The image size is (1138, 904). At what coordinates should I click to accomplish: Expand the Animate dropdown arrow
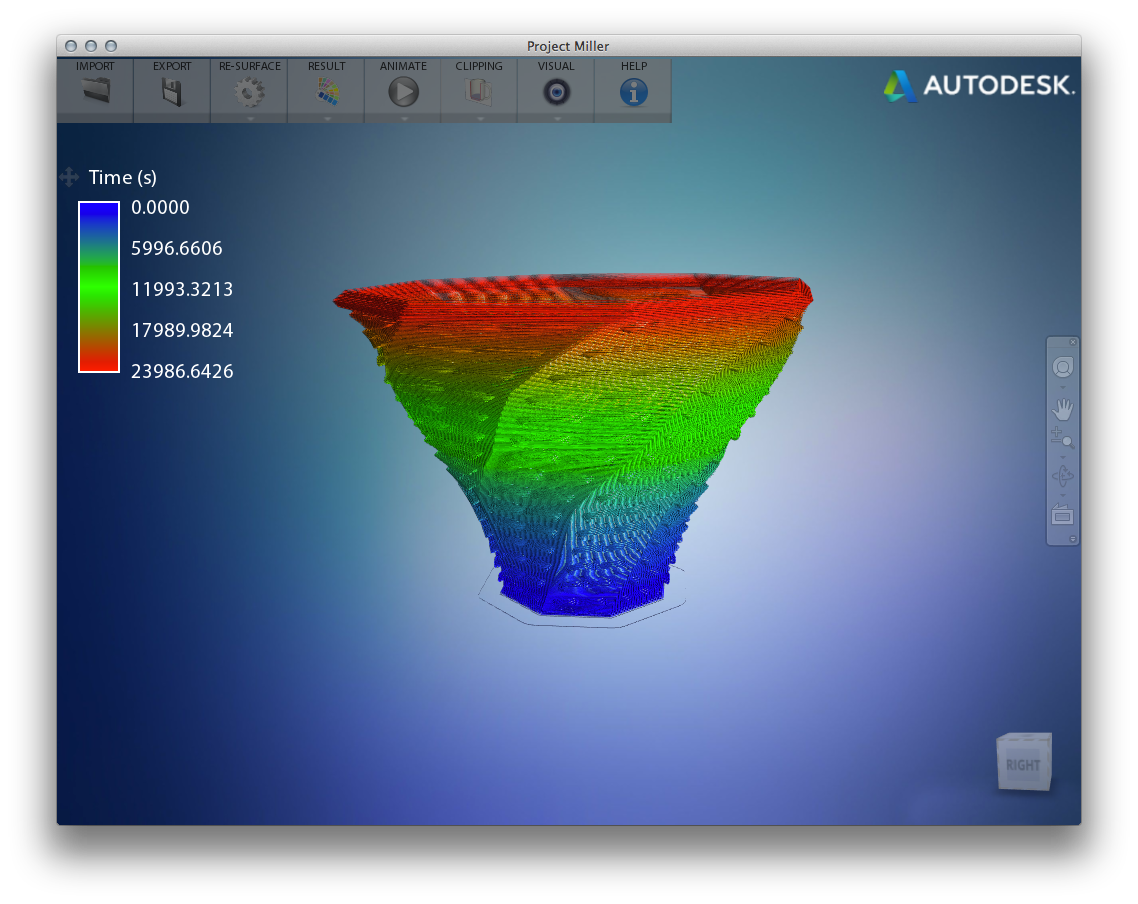coord(404,118)
